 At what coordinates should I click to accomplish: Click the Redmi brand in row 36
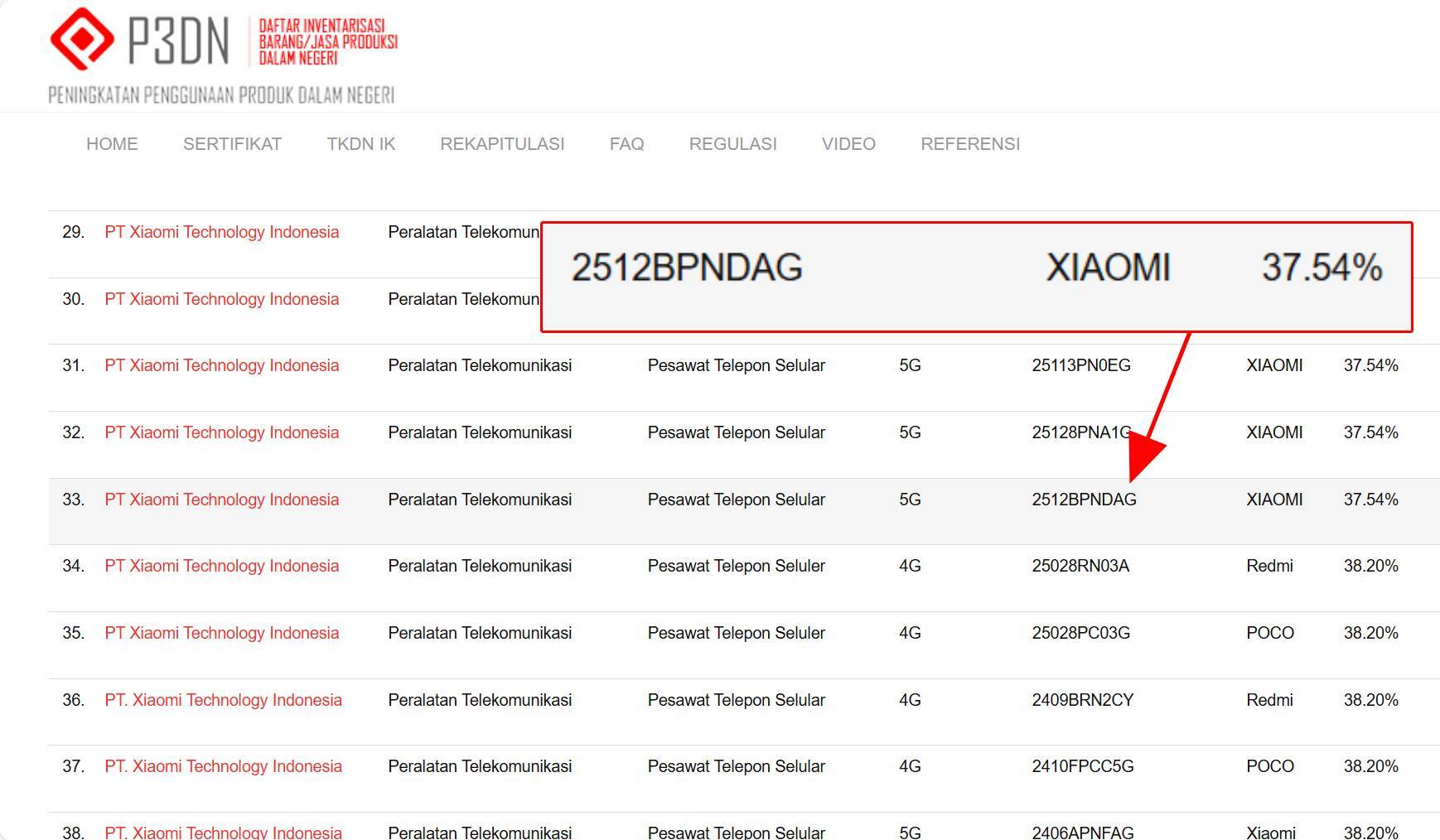tap(1269, 700)
